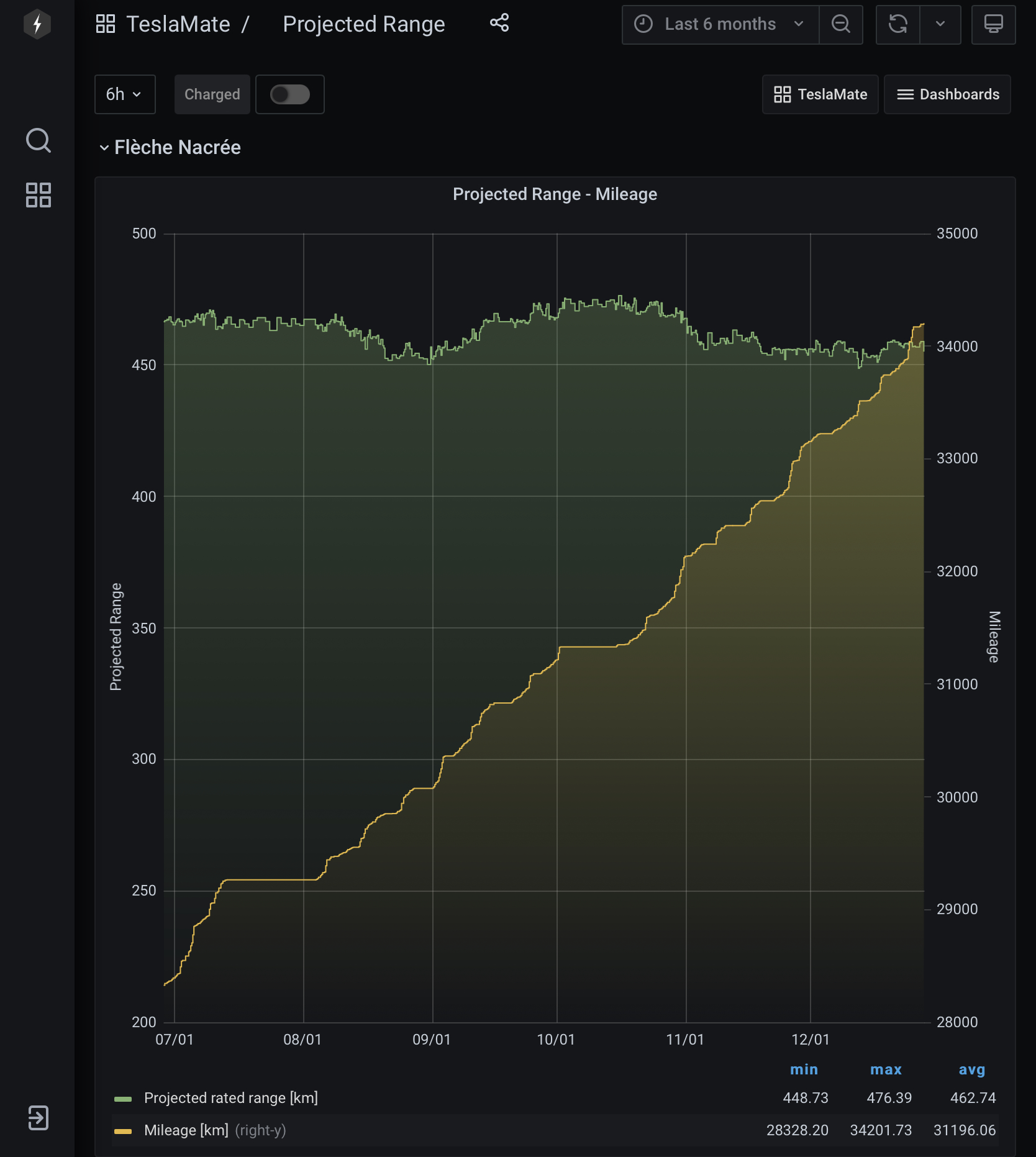
Task: Toggle the Charged switch
Action: pos(290,94)
